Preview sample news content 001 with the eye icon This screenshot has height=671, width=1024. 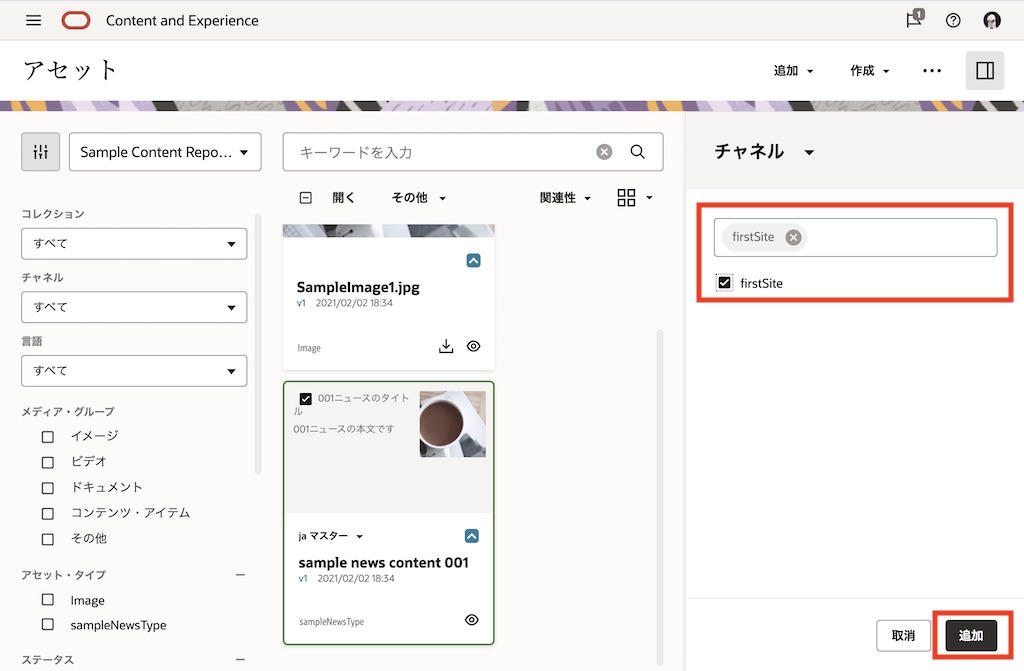tap(472, 620)
